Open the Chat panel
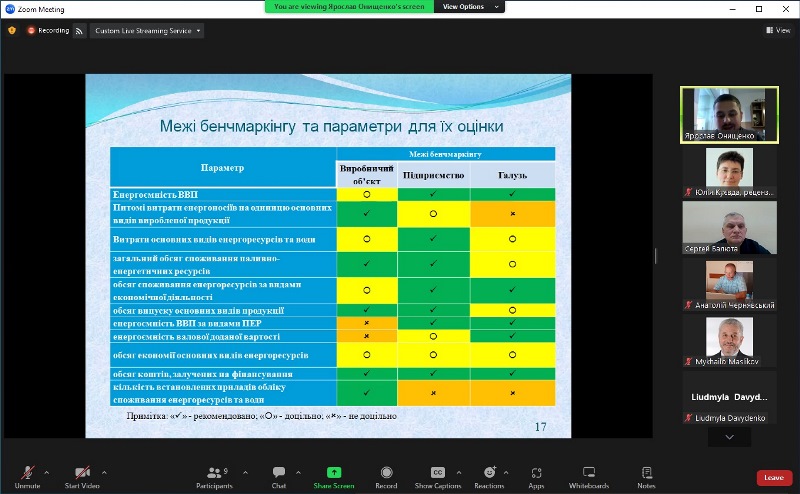This screenshot has width=800, height=494. coord(279,477)
